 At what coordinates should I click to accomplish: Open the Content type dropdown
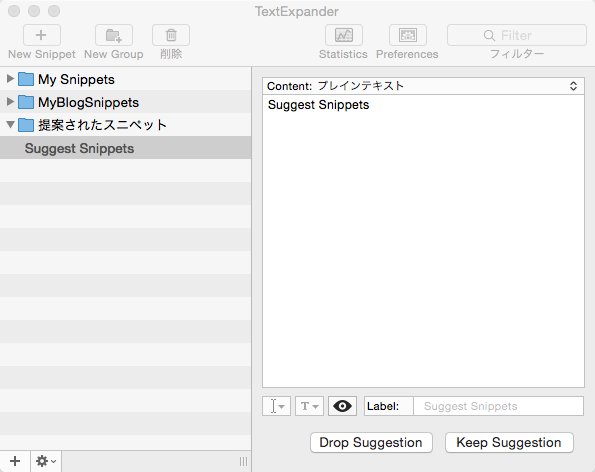[x=423, y=86]
